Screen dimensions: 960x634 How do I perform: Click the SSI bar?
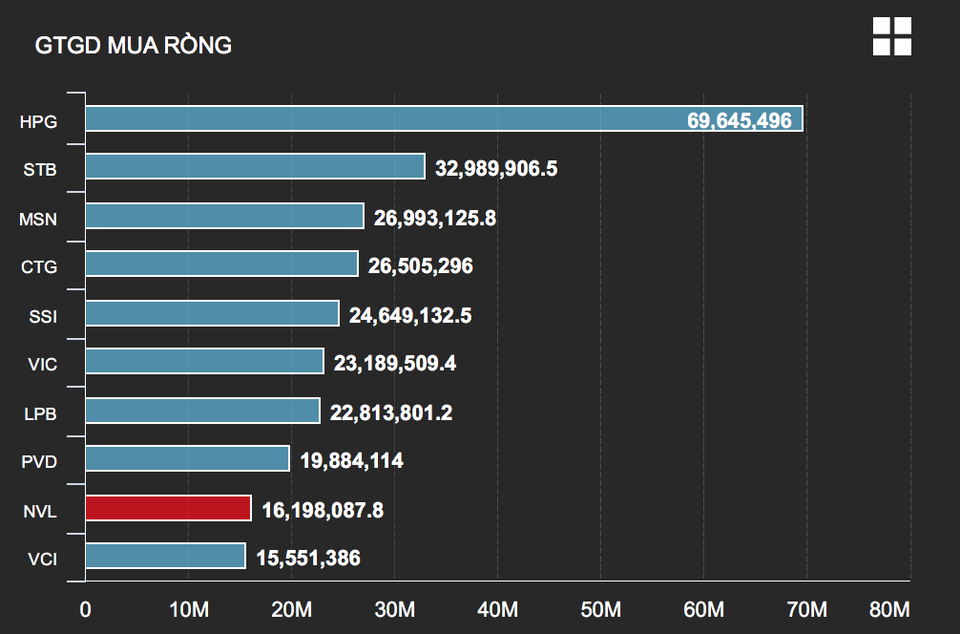pos(212,313)
